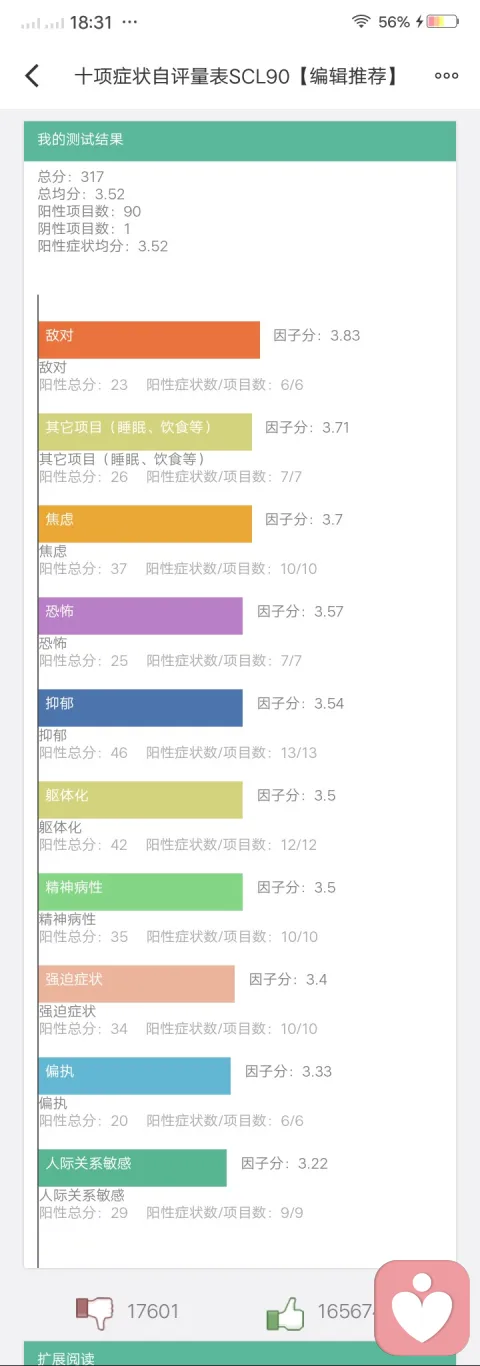Tap the green thumbs-up like icon
The height and width of the screenshot is (1366, 480).
coord(285,1313)
